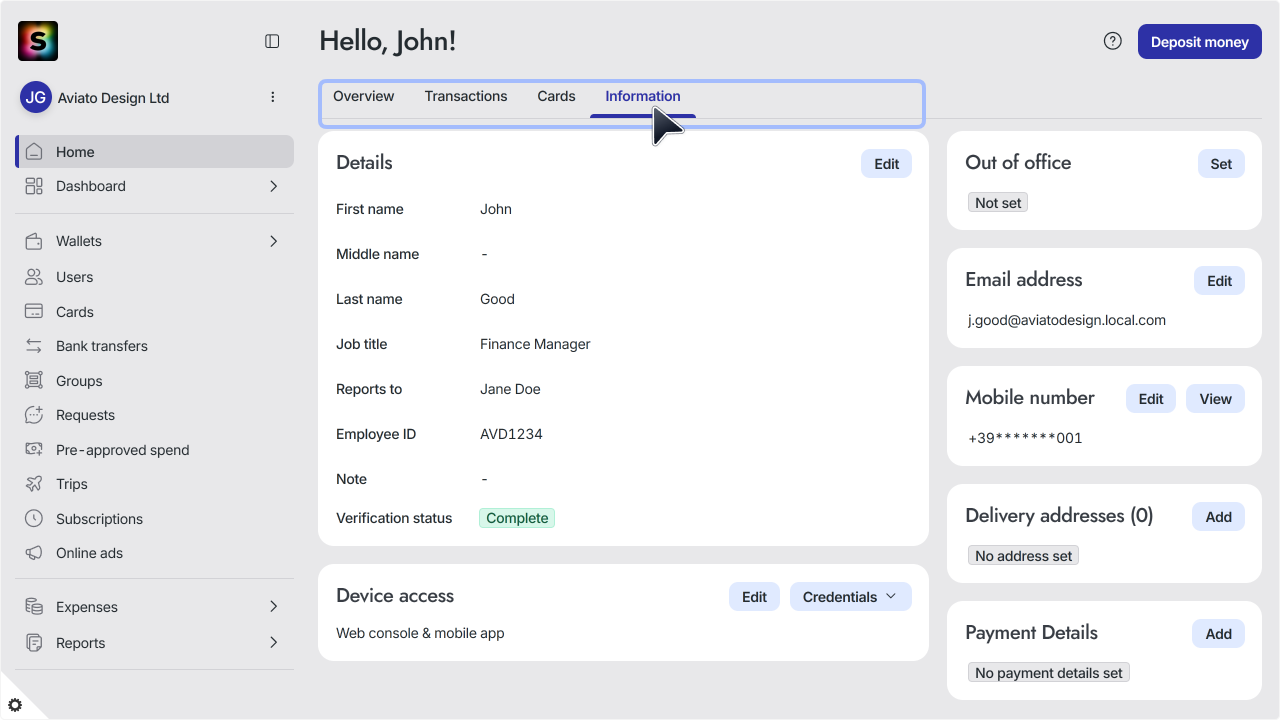1280x720 pixels.
Task: Add Payment Details
Action: (1218, 634)
